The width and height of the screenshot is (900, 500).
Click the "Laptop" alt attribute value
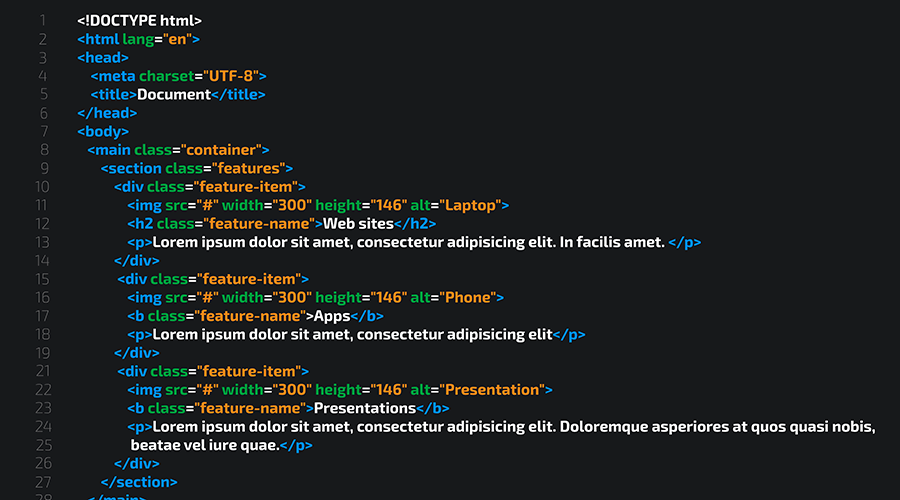[x=468, y=205]
